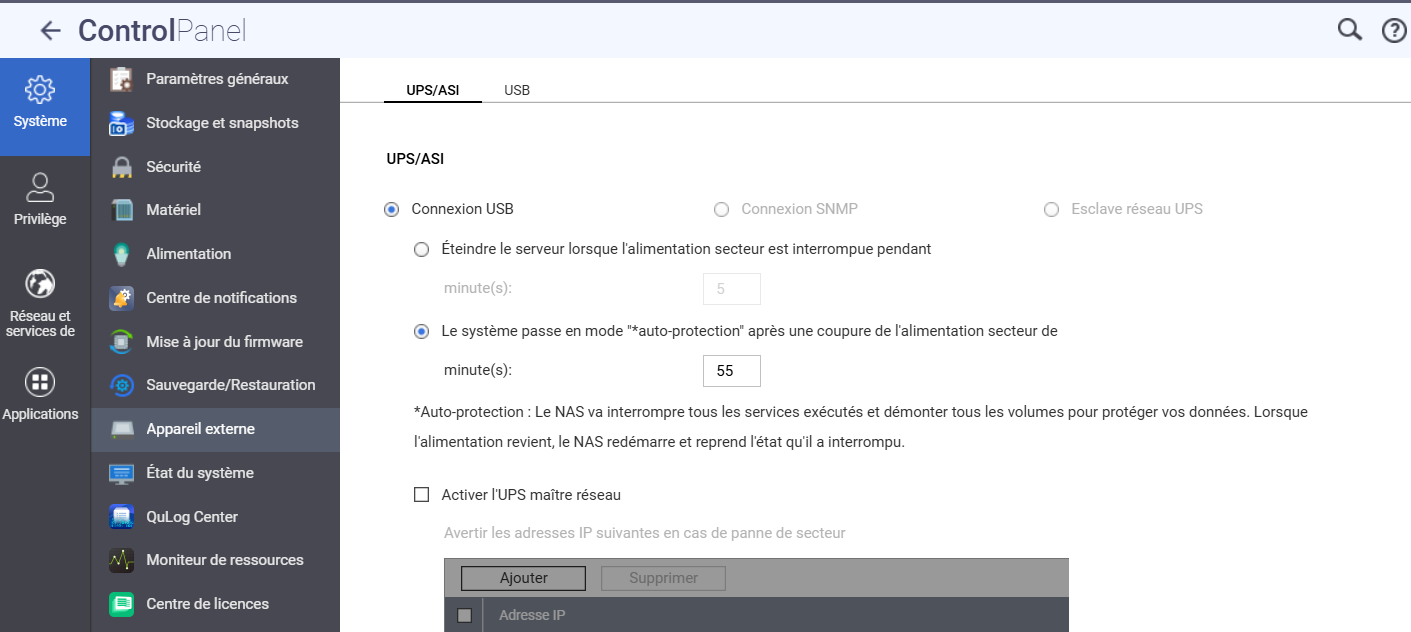This screenshot has height=632, width=1411.
Task: Click the Ajouter button
Action: [524, 578]
